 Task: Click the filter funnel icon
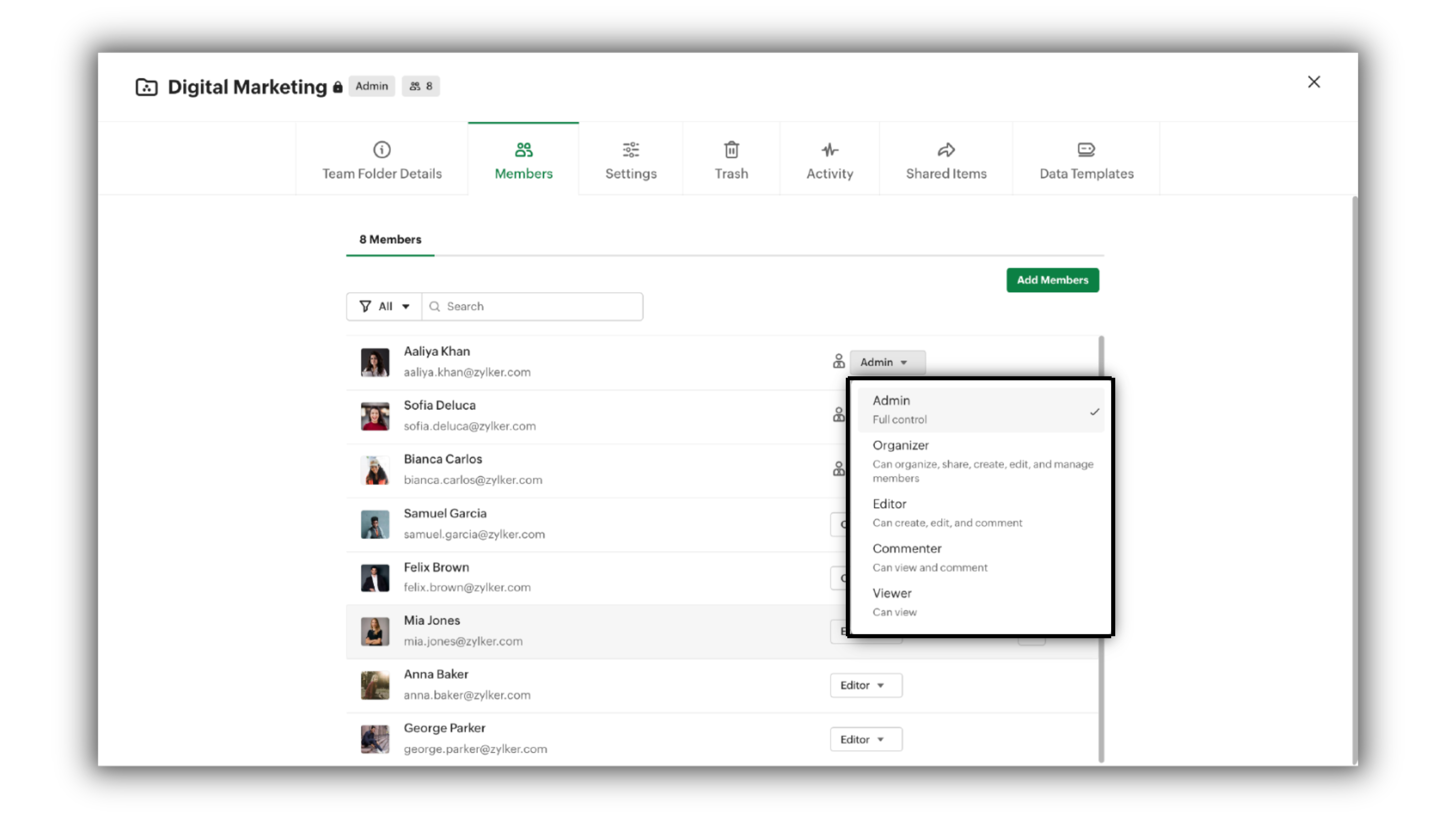(365, 306)
